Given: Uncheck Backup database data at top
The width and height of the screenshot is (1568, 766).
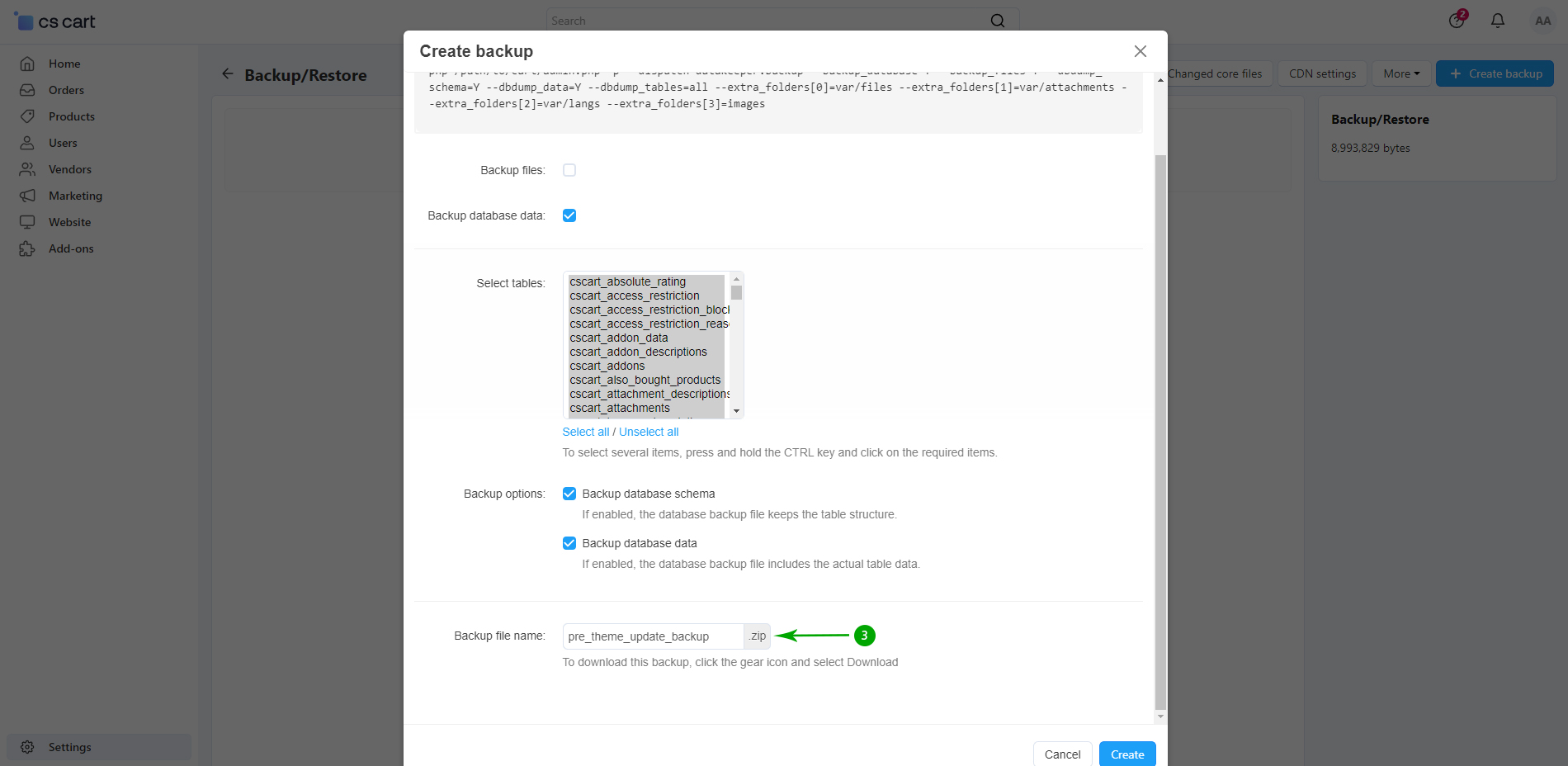Looking at the screenshot, I should [569, 215].
